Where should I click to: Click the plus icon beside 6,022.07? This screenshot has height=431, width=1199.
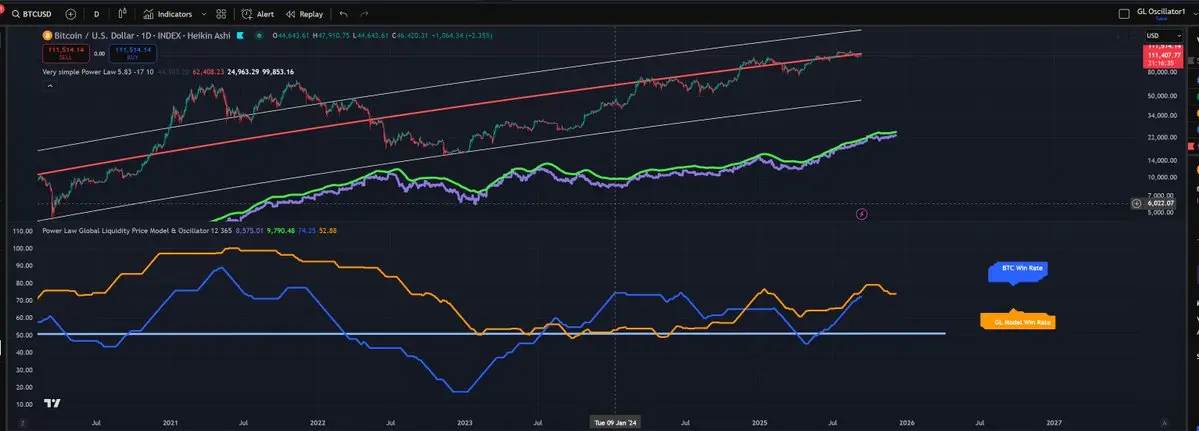pyautogui.click(x=1136, y=203)
